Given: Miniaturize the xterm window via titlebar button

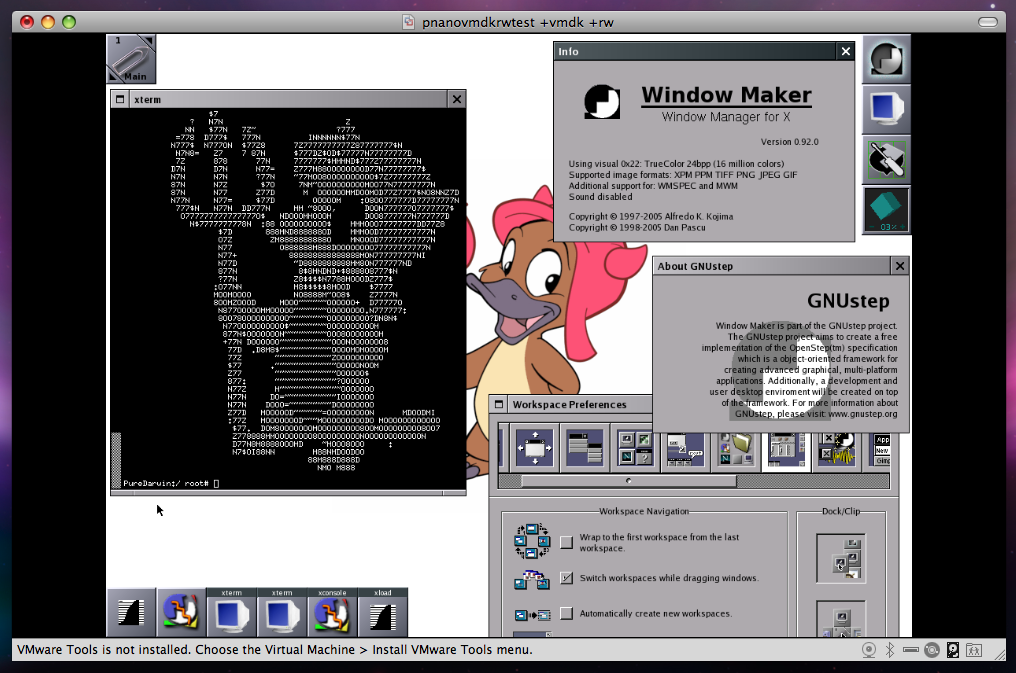Looking at the screenshot, I should pos(120,99).
